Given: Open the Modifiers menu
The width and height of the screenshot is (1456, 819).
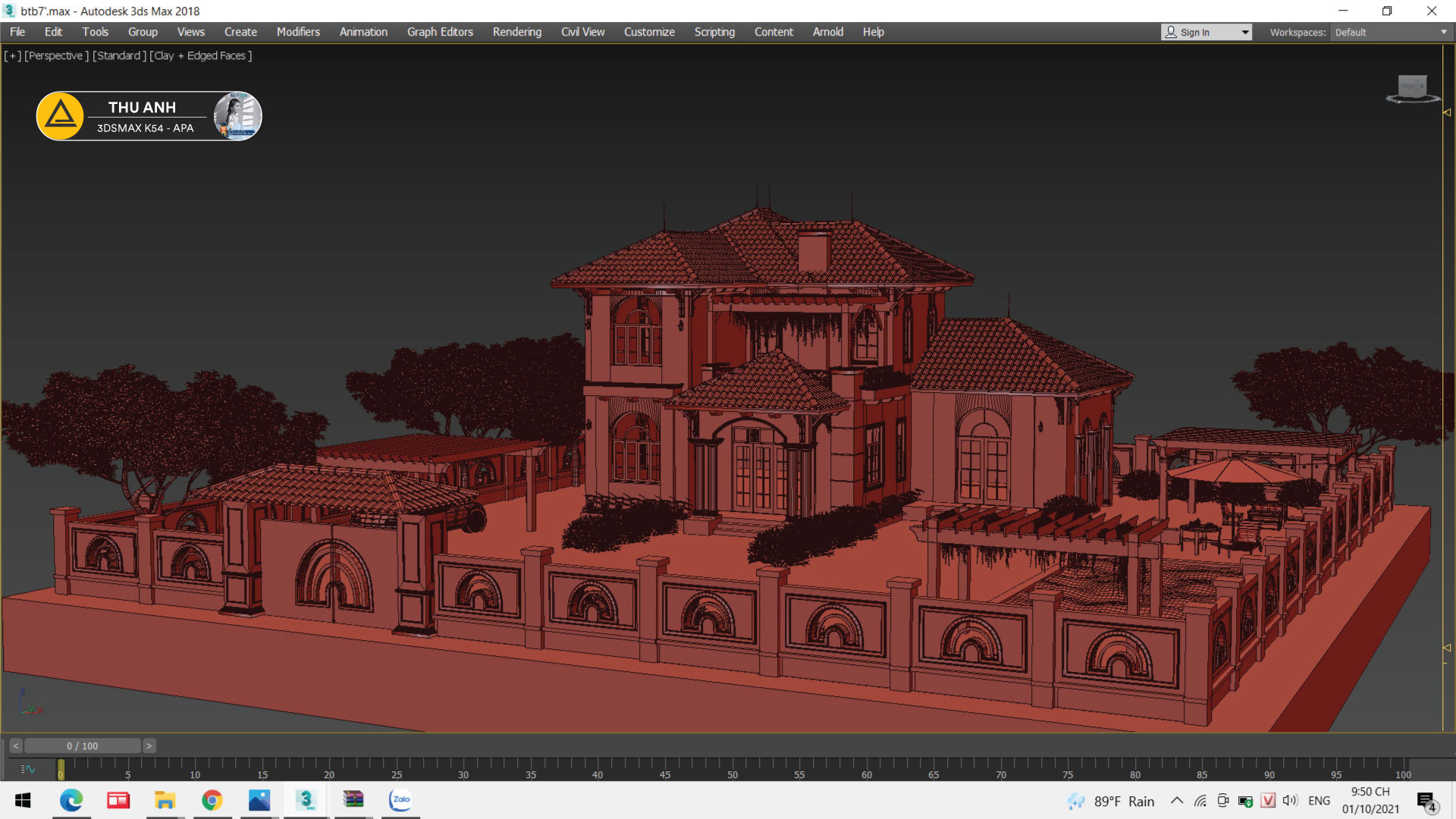Looking at the screenshot, I should 298,32.
